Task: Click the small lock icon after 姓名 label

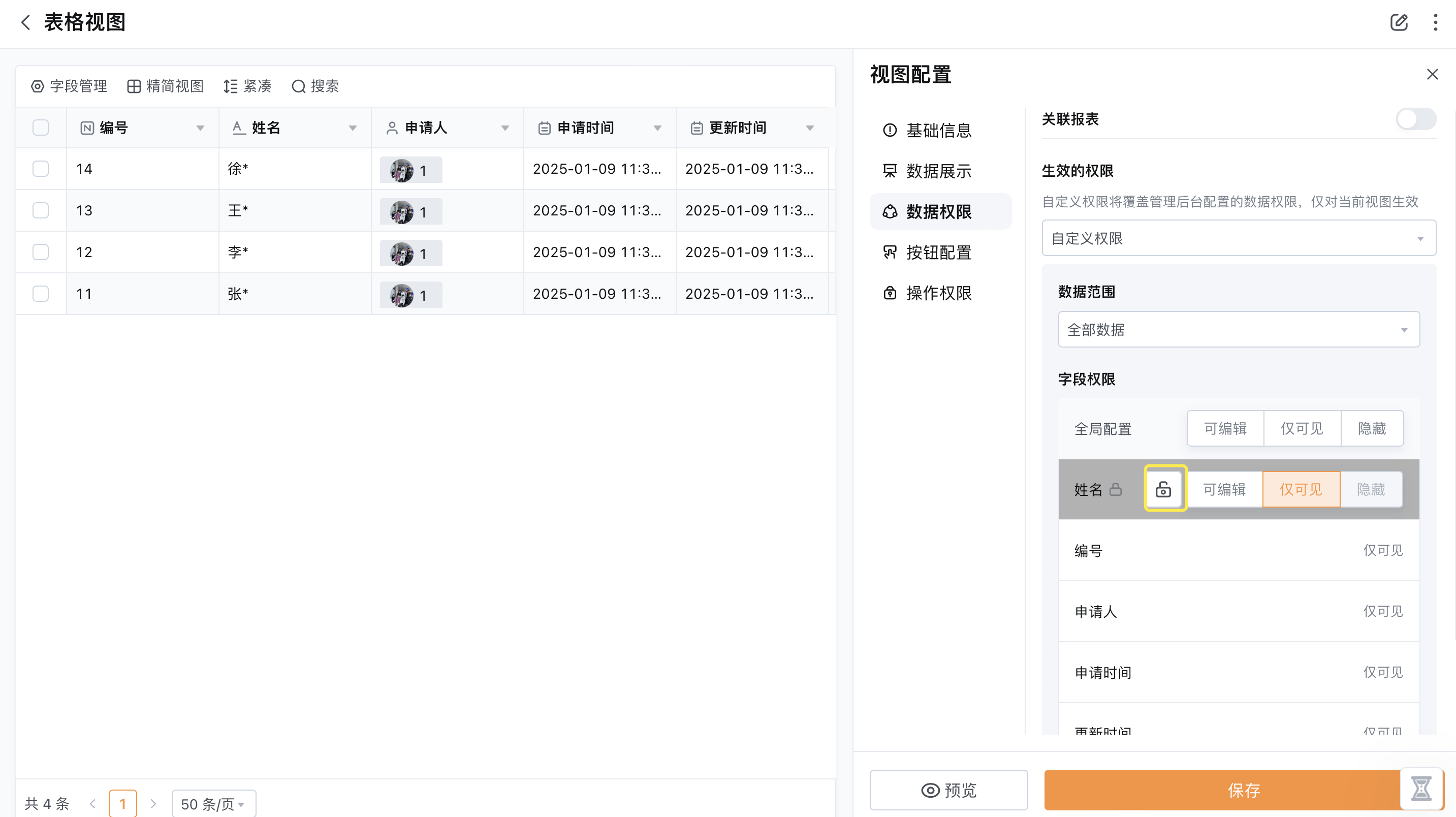Action: click(1115, 489)
